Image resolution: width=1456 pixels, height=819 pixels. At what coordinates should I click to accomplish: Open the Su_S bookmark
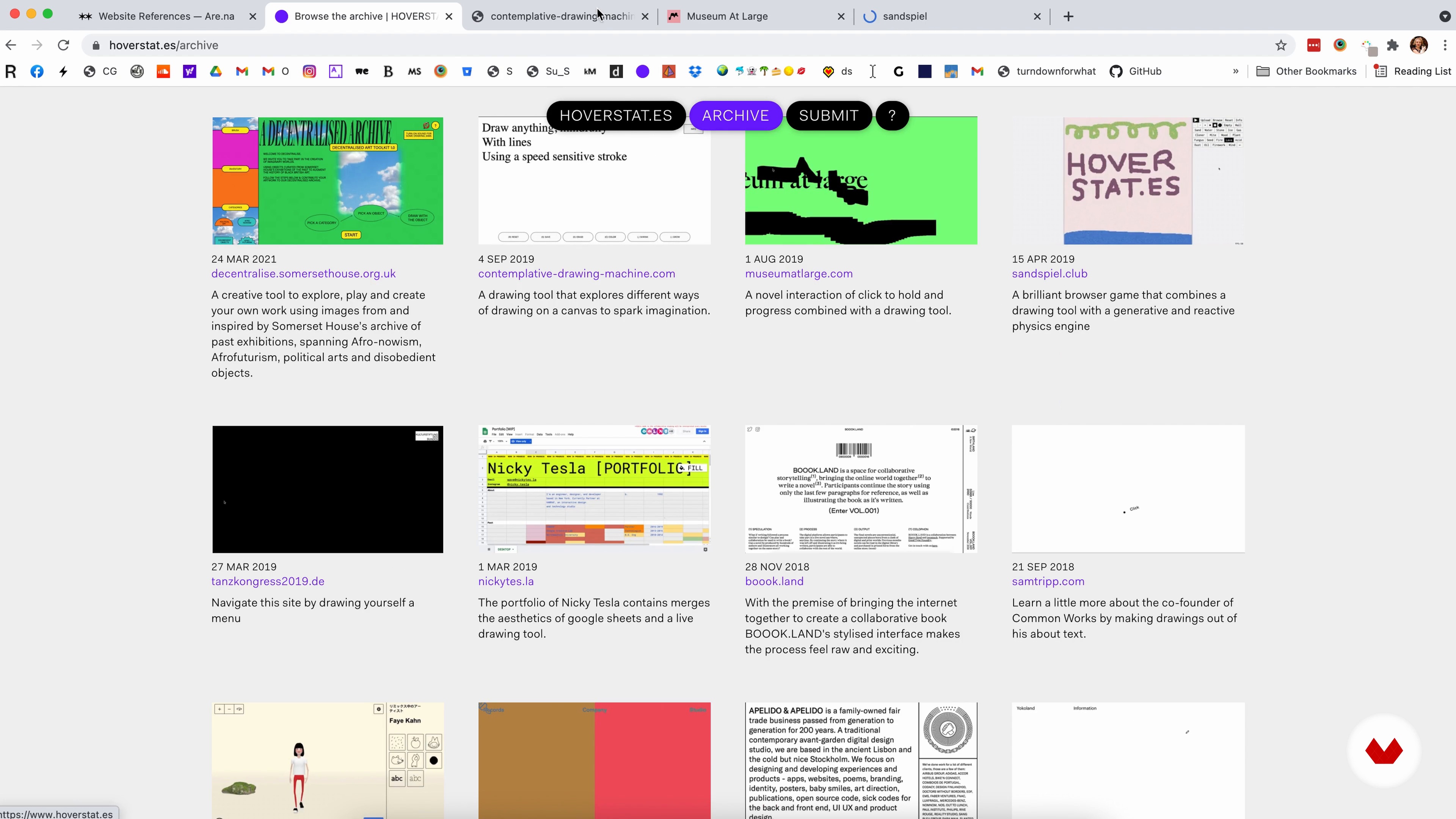[548, 71]
